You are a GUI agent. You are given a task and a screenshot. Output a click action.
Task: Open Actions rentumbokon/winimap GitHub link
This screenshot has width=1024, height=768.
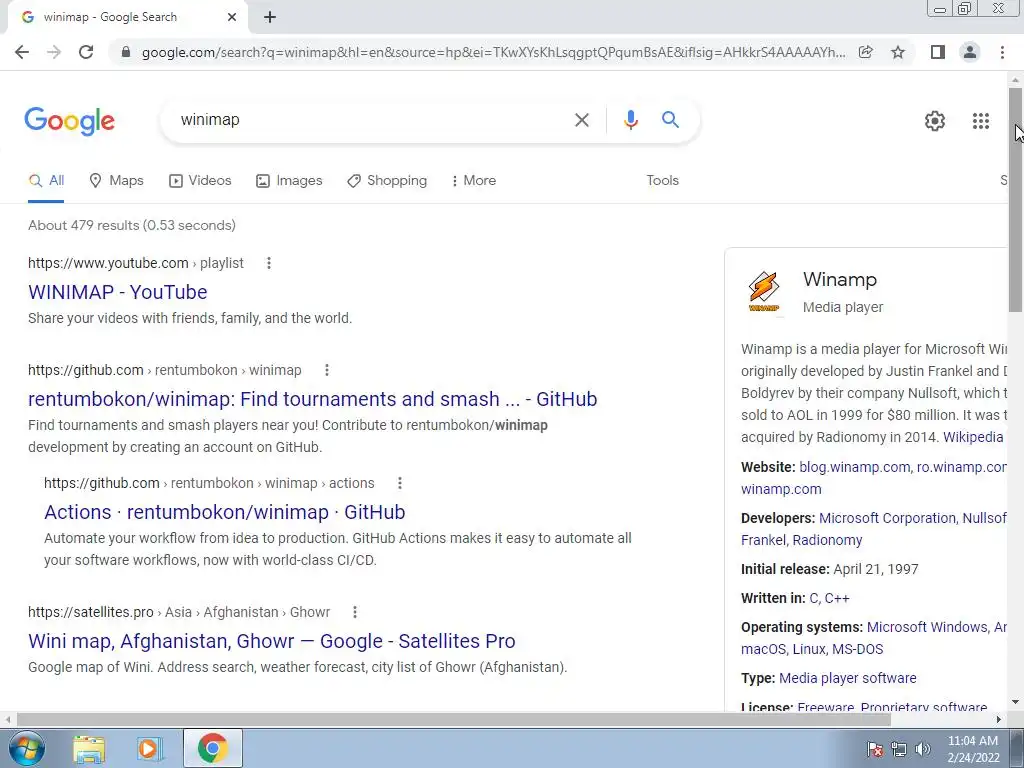point(225,512)
